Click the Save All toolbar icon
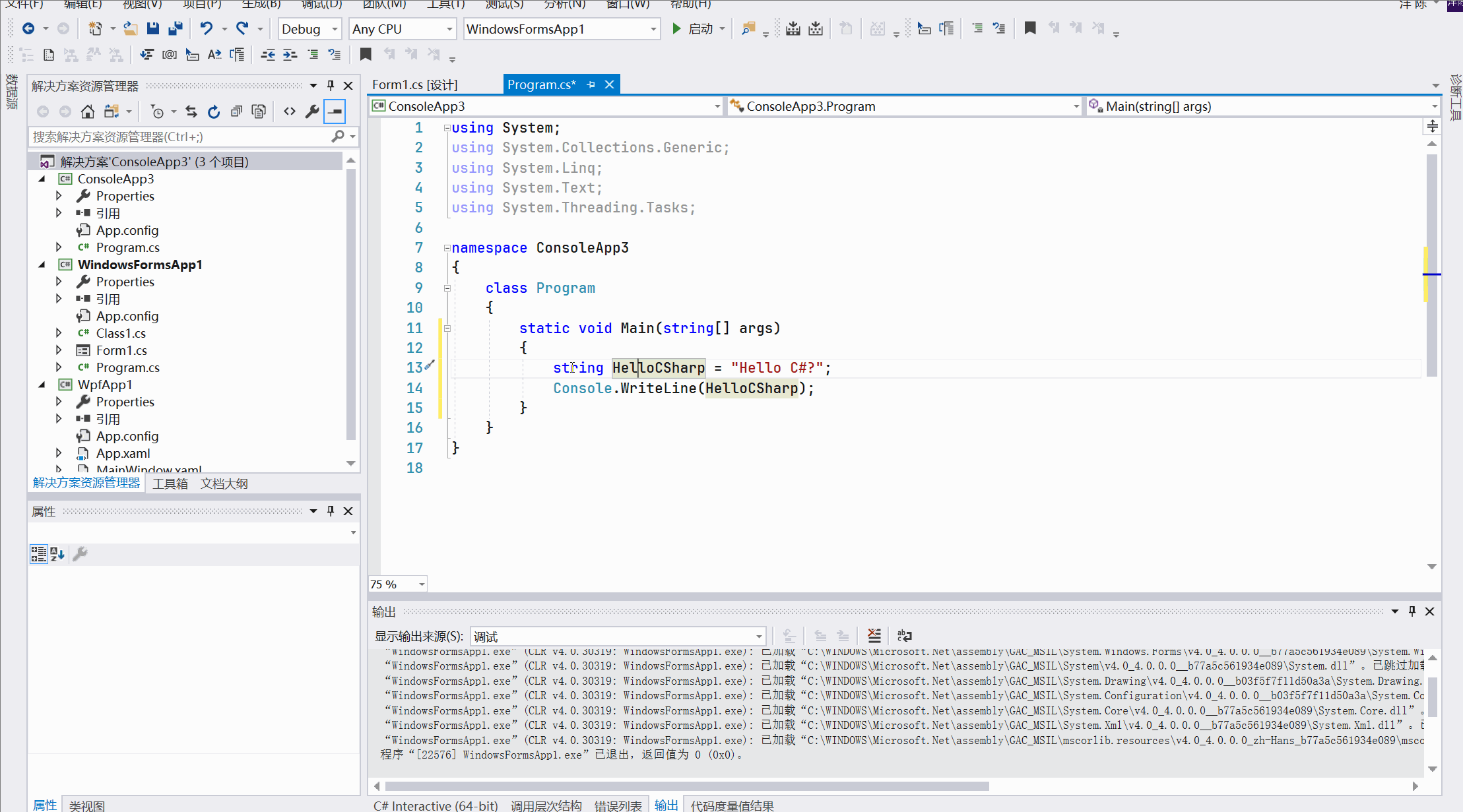 click(x=176, y=28)
